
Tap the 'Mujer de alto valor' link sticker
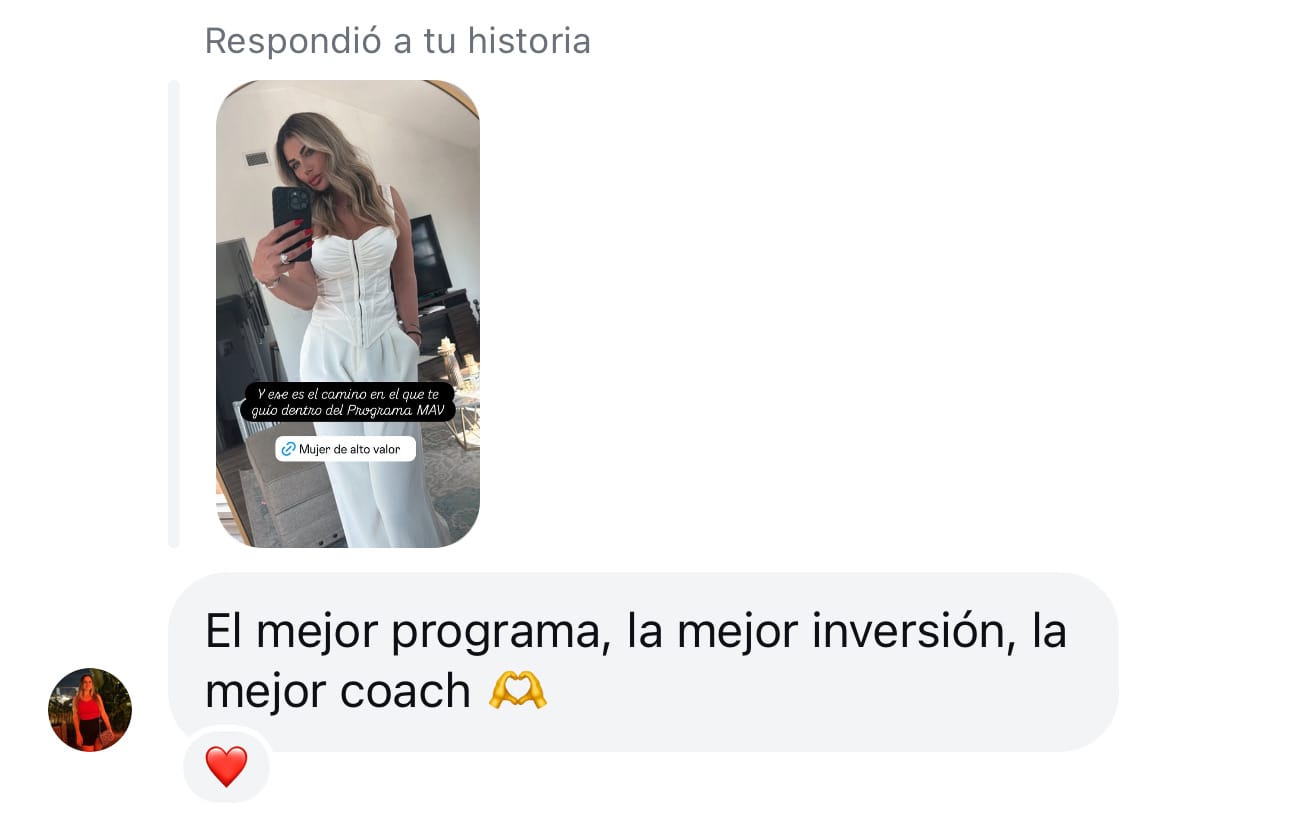point(345,449)
